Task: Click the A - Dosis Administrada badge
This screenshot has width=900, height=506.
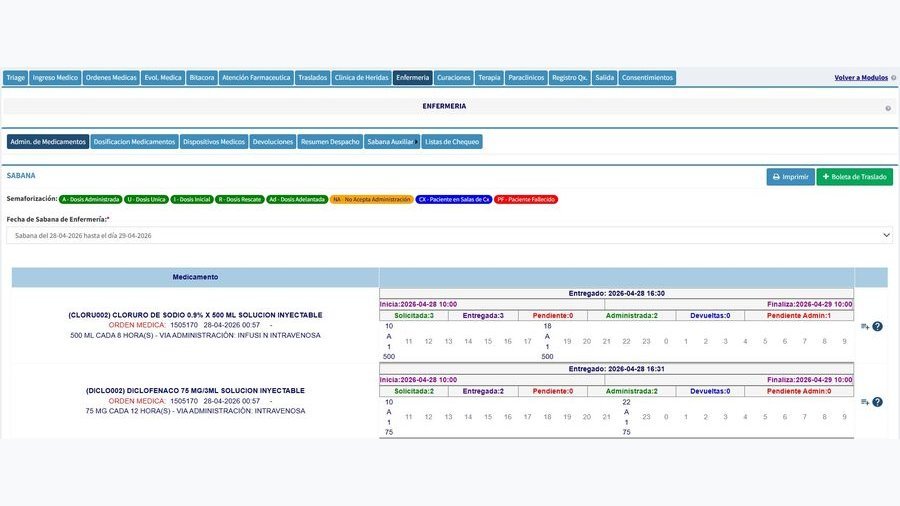Action: tap(91, 200)
